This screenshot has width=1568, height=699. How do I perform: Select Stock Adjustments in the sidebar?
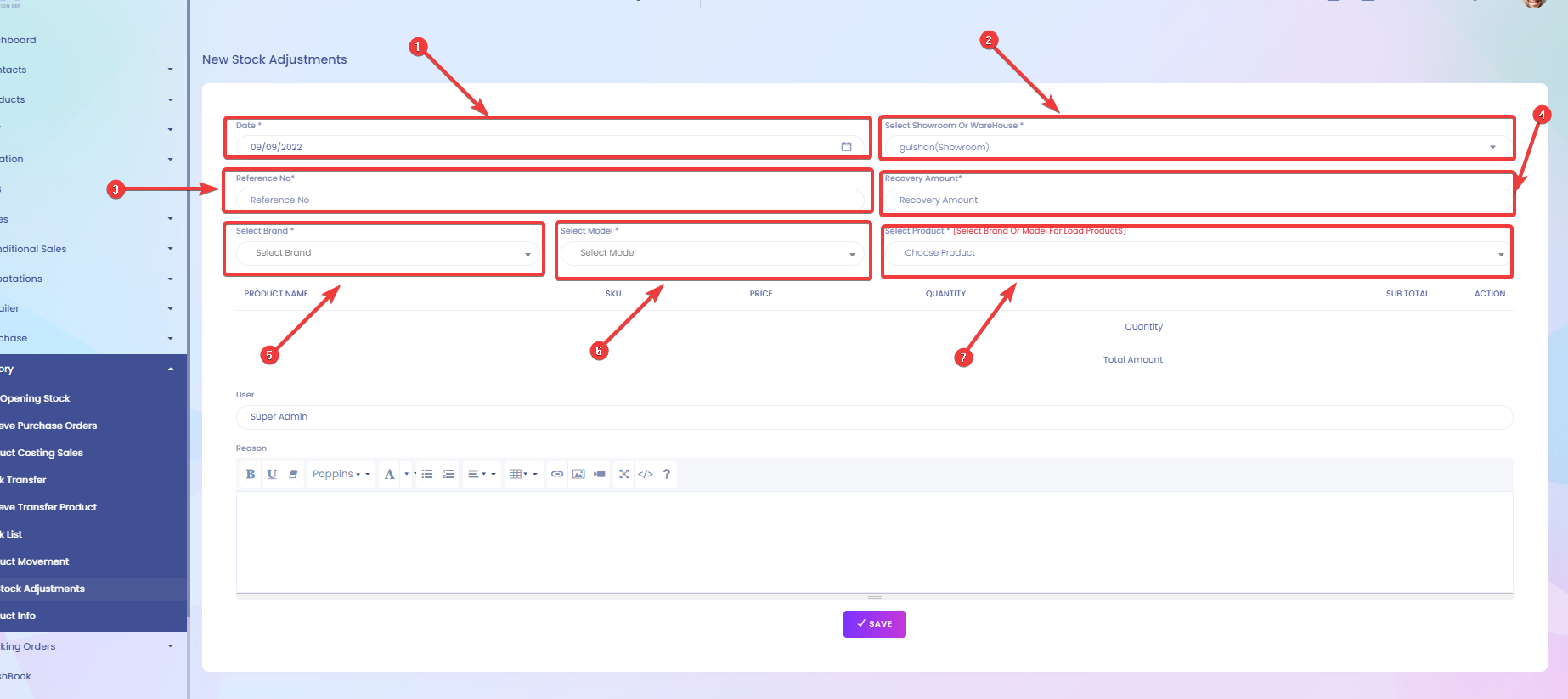pos(42,589)
